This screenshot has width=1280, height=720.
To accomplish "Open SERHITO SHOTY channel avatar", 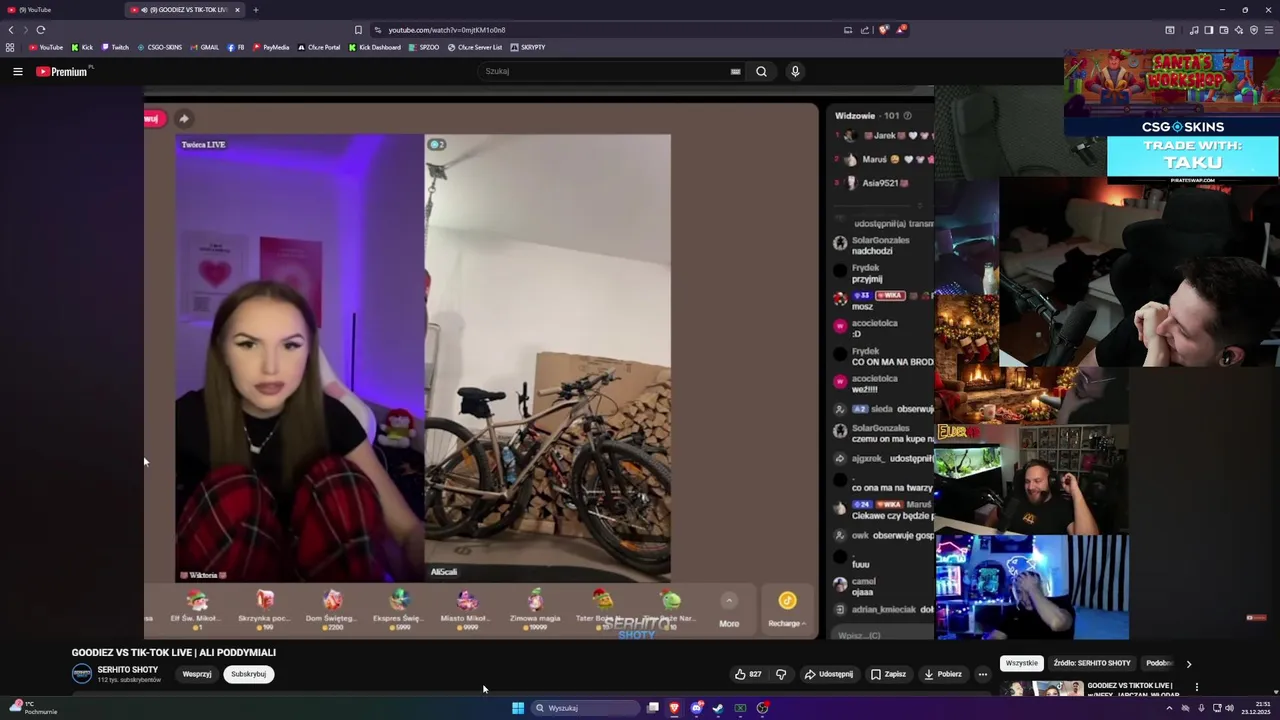I will [82, 674].
